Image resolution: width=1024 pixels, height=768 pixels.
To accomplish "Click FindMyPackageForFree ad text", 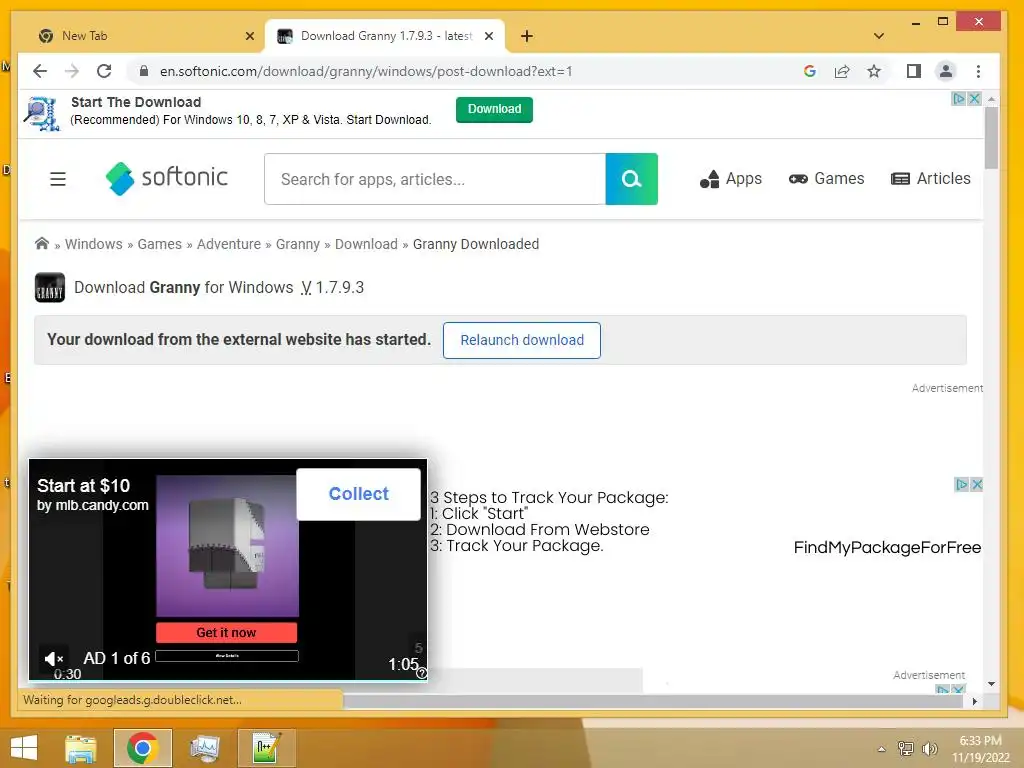I will [x=887, y=547].
